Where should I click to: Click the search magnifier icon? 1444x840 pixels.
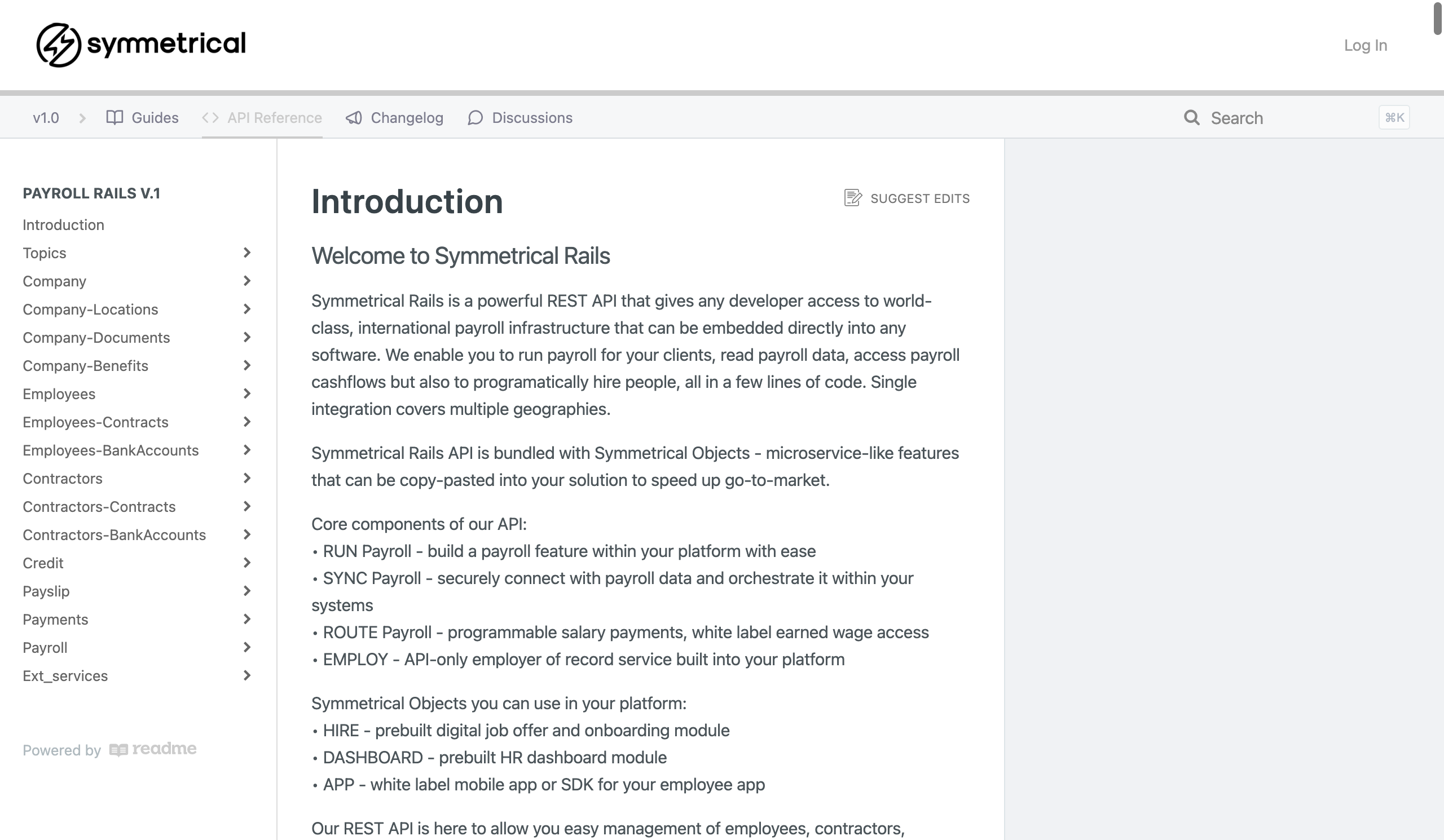[1192, 117]
